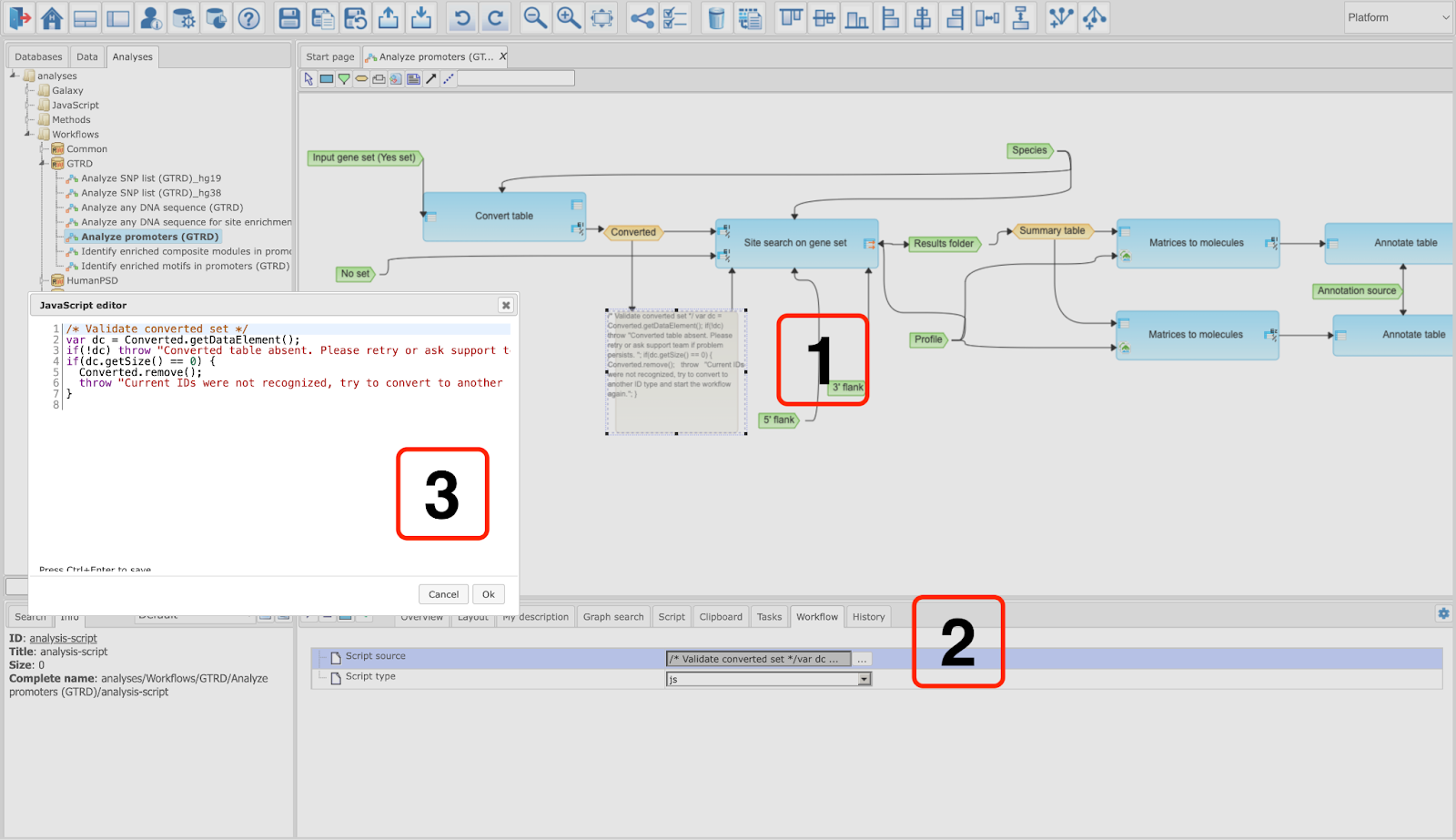1456x840 pixels.
Task: Select the Convert table node
Action: (504, 217)
